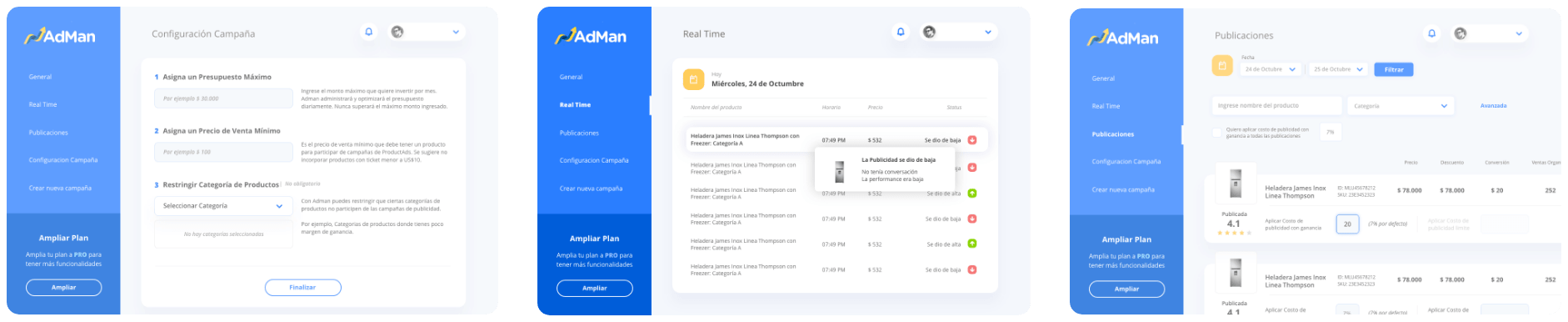1568x322 pixels.
Task: Expand the Categoría dropdown in Publicaciones
Action: click(x=1401, y=106)
